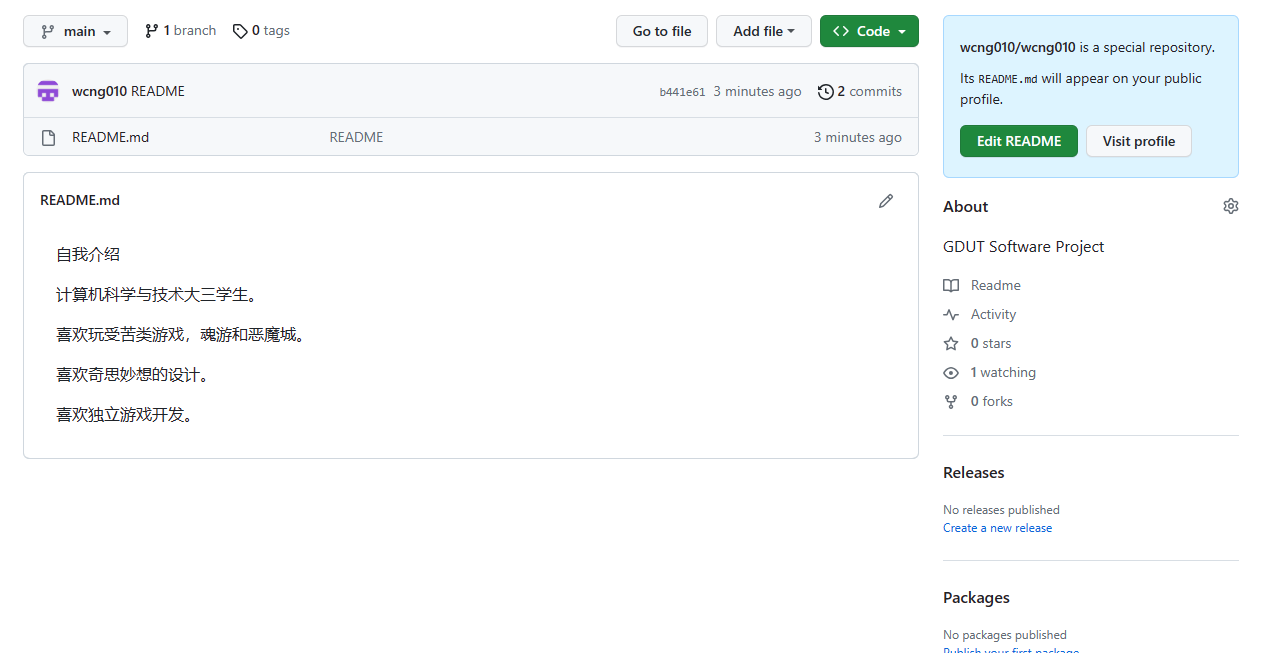Click Create a new release link

(x=997, y=528)
